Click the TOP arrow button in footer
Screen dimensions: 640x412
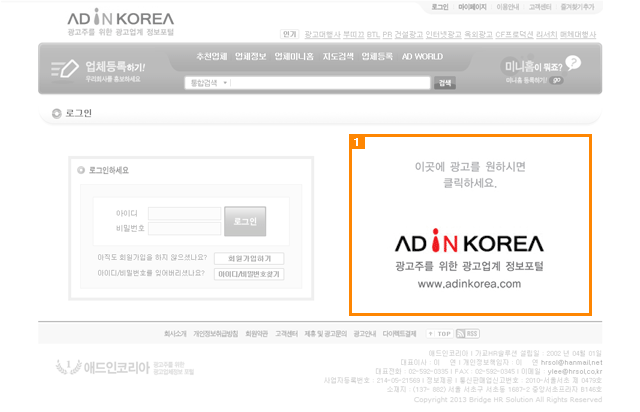(440, 334)
